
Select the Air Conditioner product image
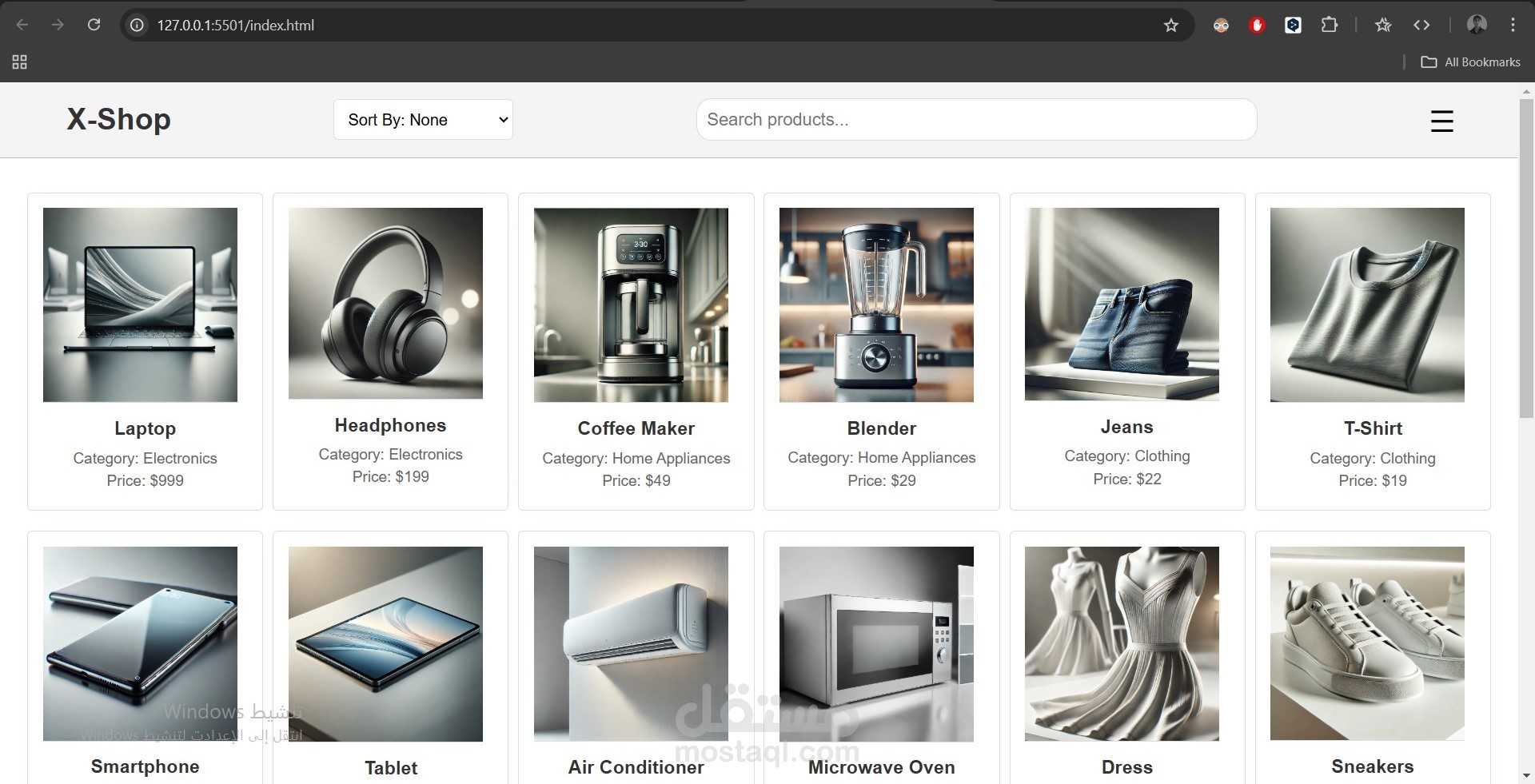[631, 644]
